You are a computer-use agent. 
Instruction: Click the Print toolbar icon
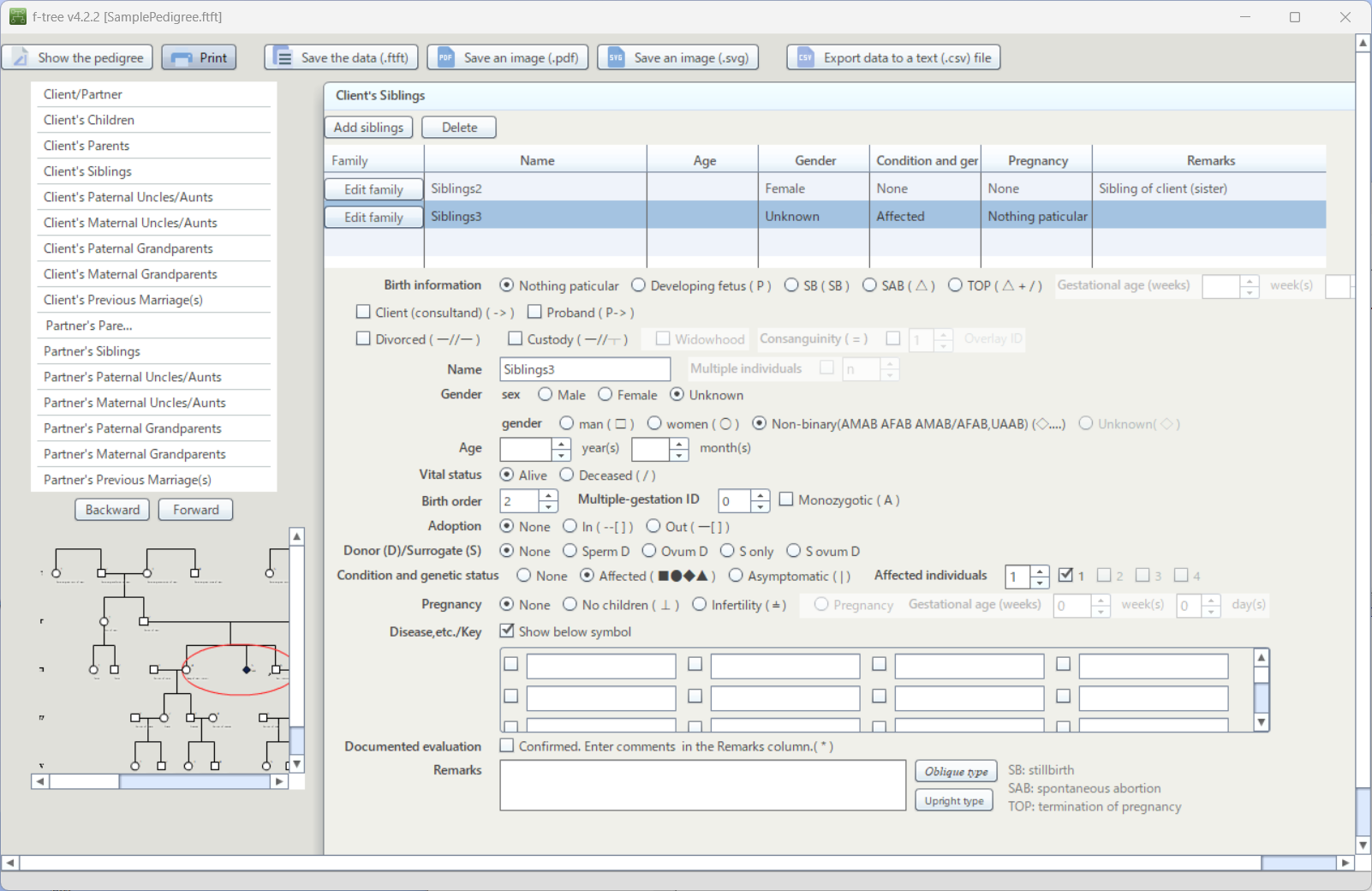tap(181, 57)
